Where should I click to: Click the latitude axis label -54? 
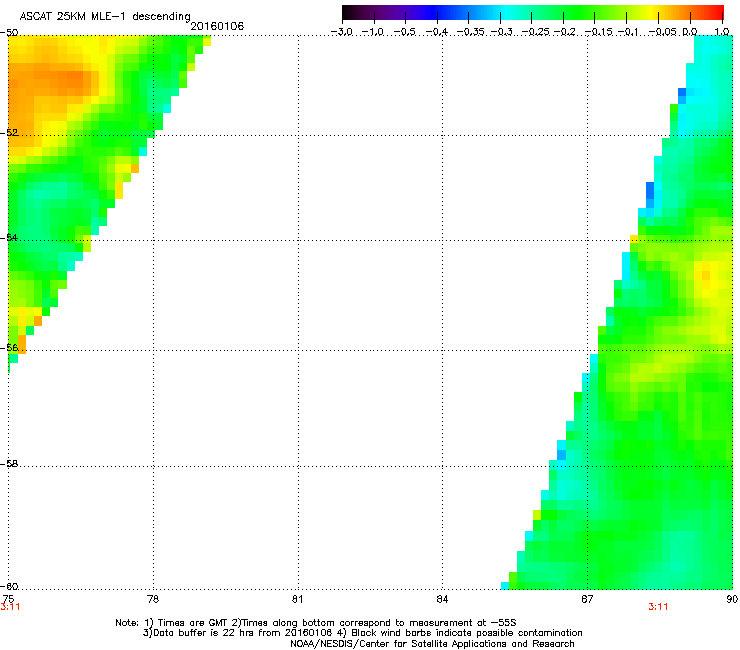pos(9,237)
